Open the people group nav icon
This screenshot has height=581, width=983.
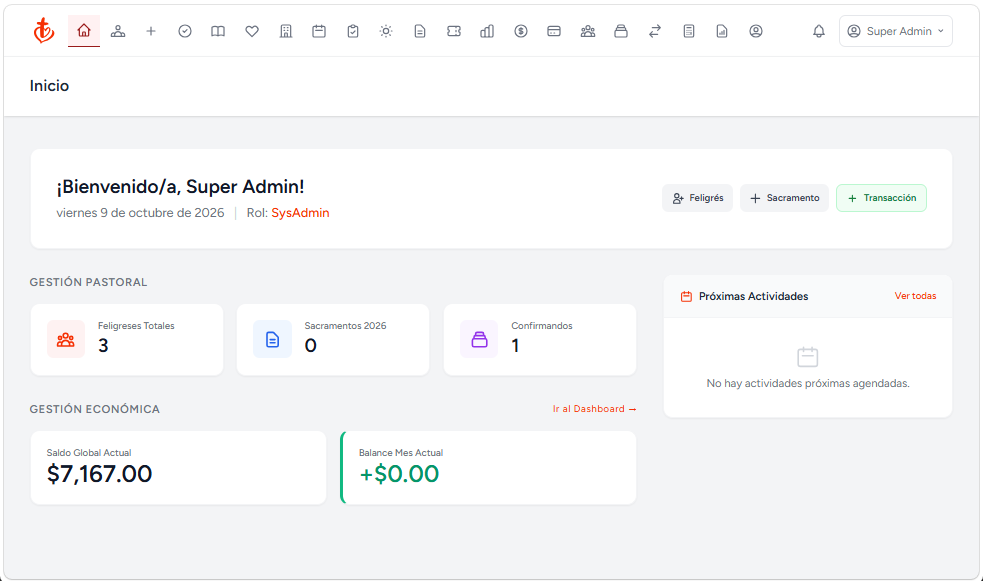588,31
